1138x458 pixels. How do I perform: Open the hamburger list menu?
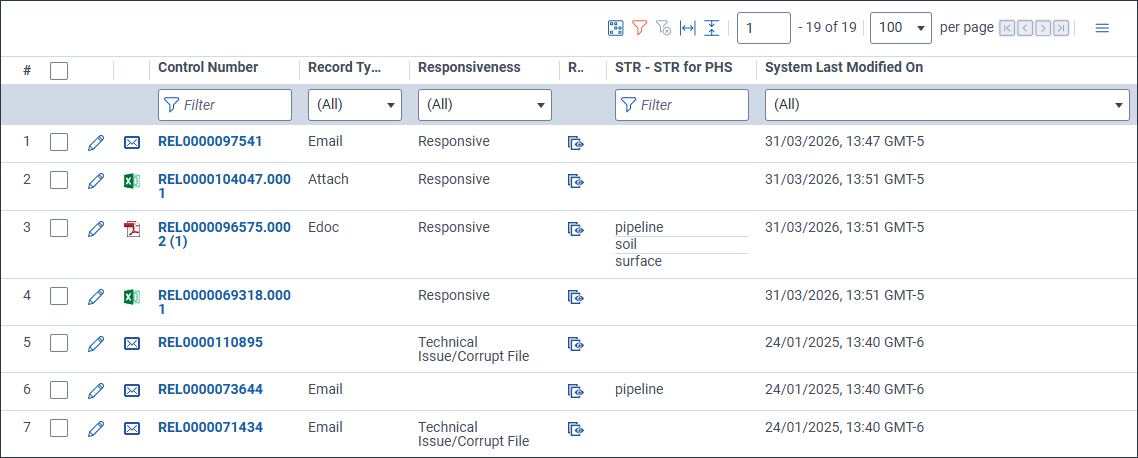click(1102, 28)
